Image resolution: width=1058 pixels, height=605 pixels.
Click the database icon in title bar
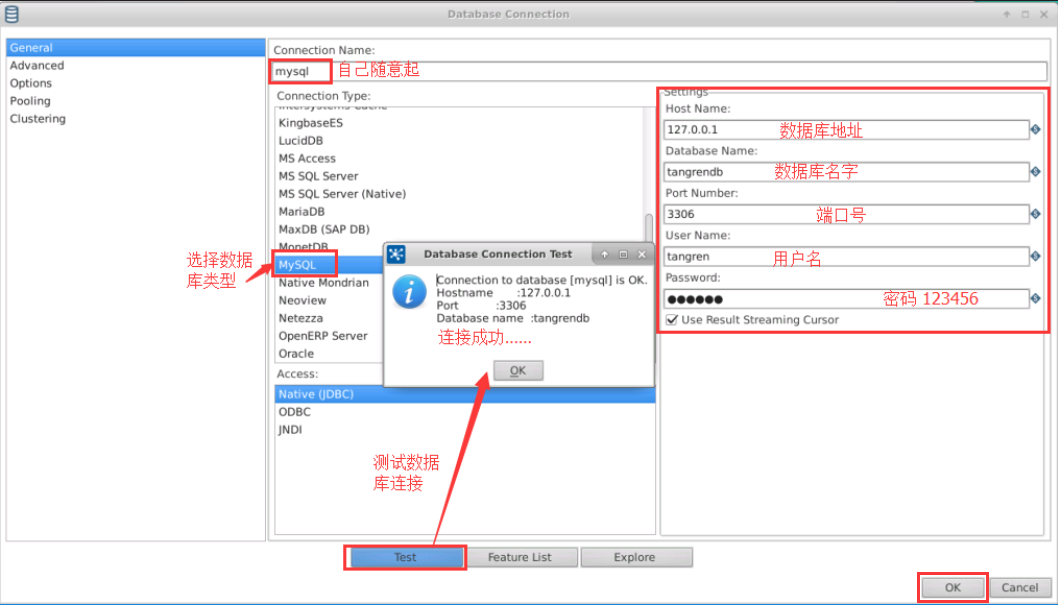11,13
